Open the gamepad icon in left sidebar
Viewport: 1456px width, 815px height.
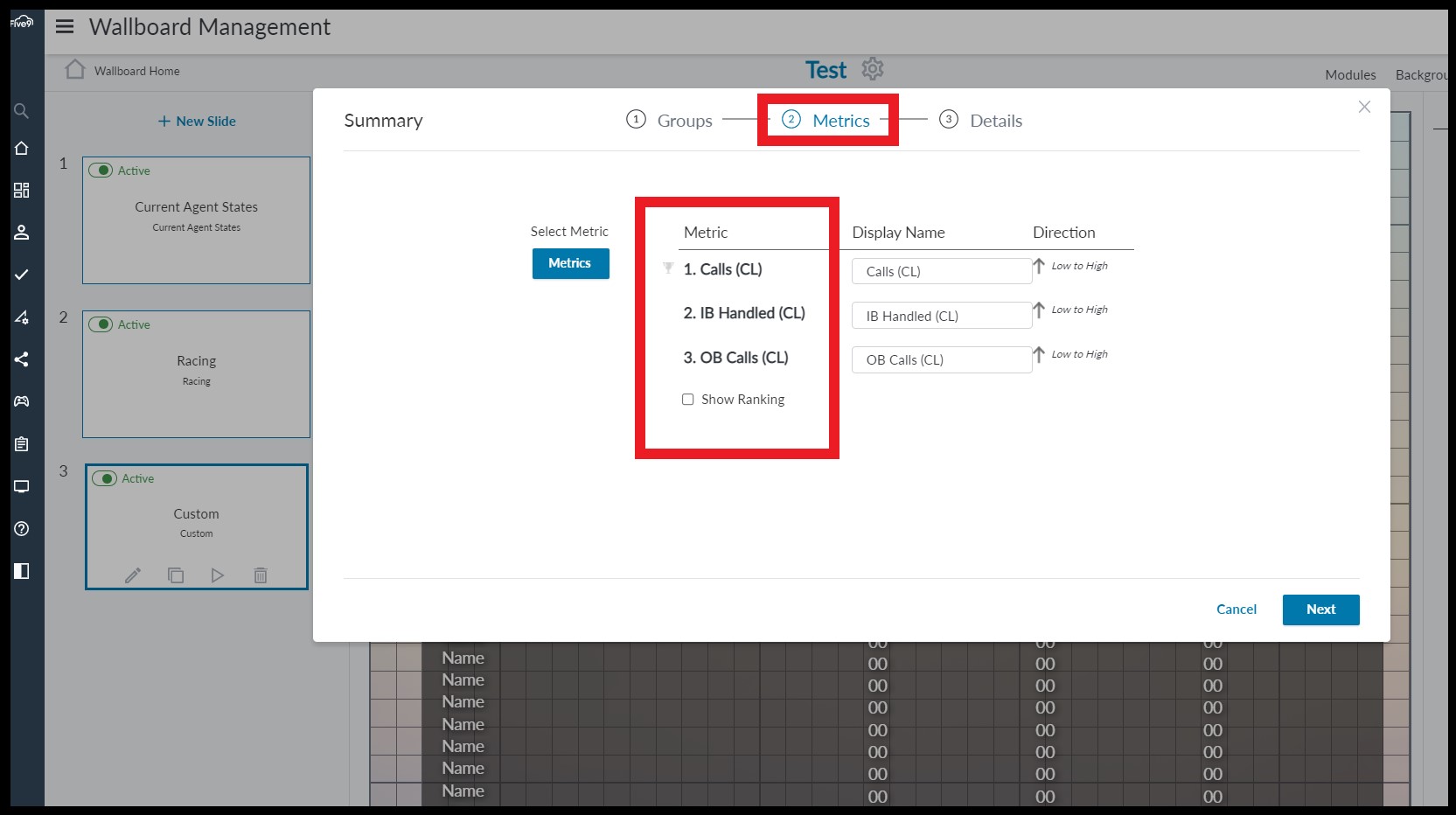pos(22,401)
